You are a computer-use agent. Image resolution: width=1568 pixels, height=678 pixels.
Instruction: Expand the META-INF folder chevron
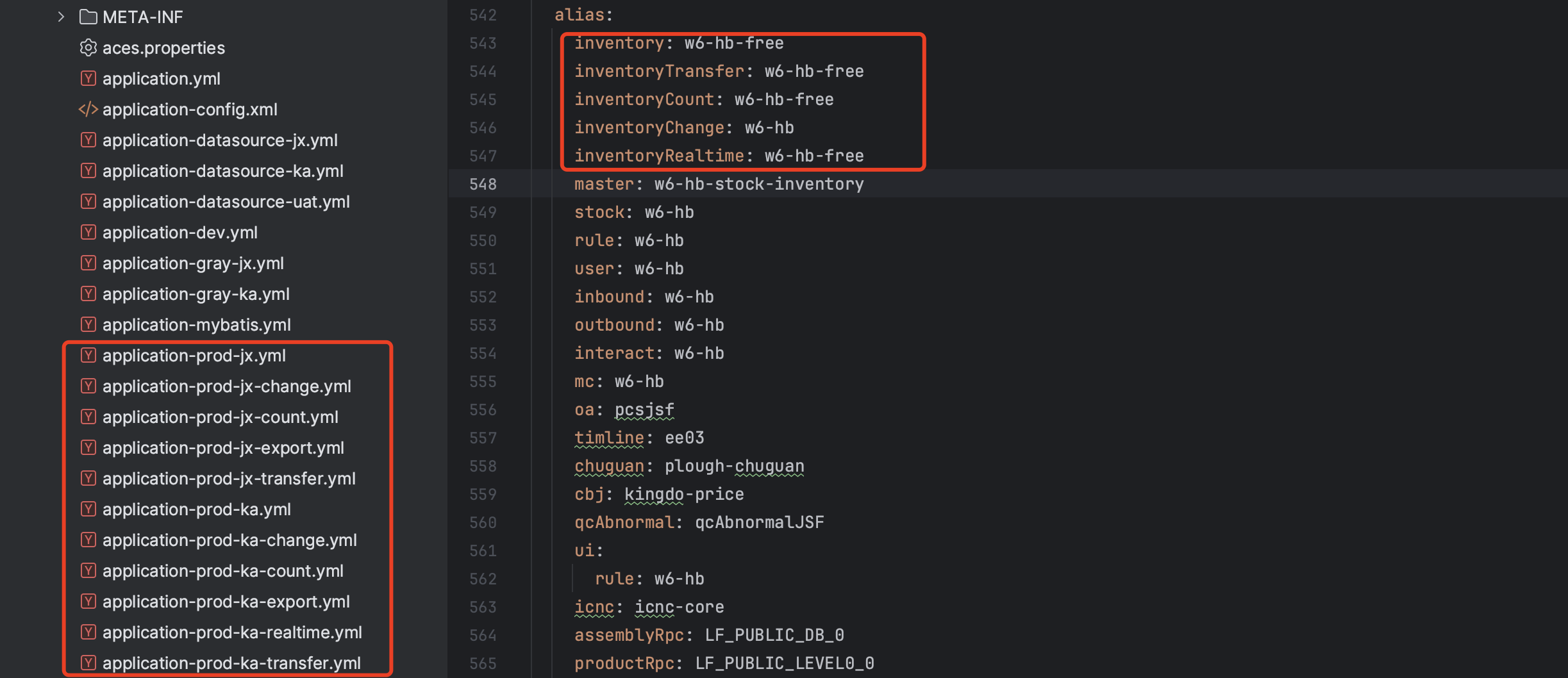click(x=61, y=17)
